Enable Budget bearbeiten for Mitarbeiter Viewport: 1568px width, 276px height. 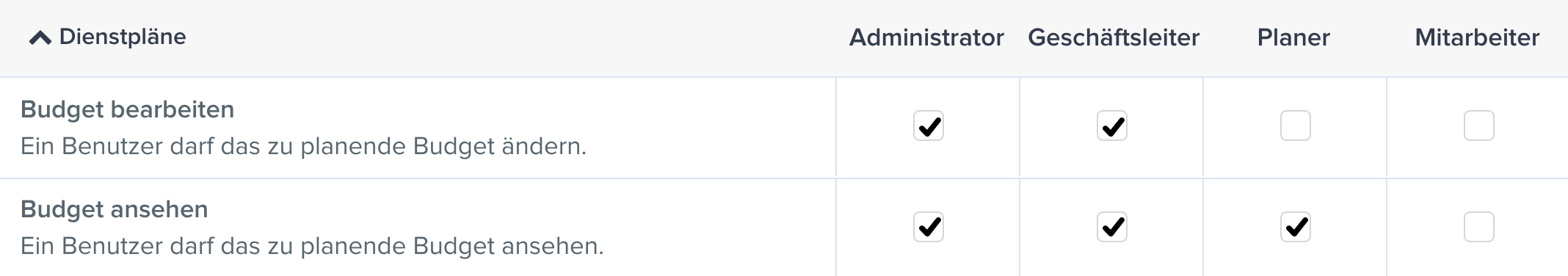(1479, 126)
